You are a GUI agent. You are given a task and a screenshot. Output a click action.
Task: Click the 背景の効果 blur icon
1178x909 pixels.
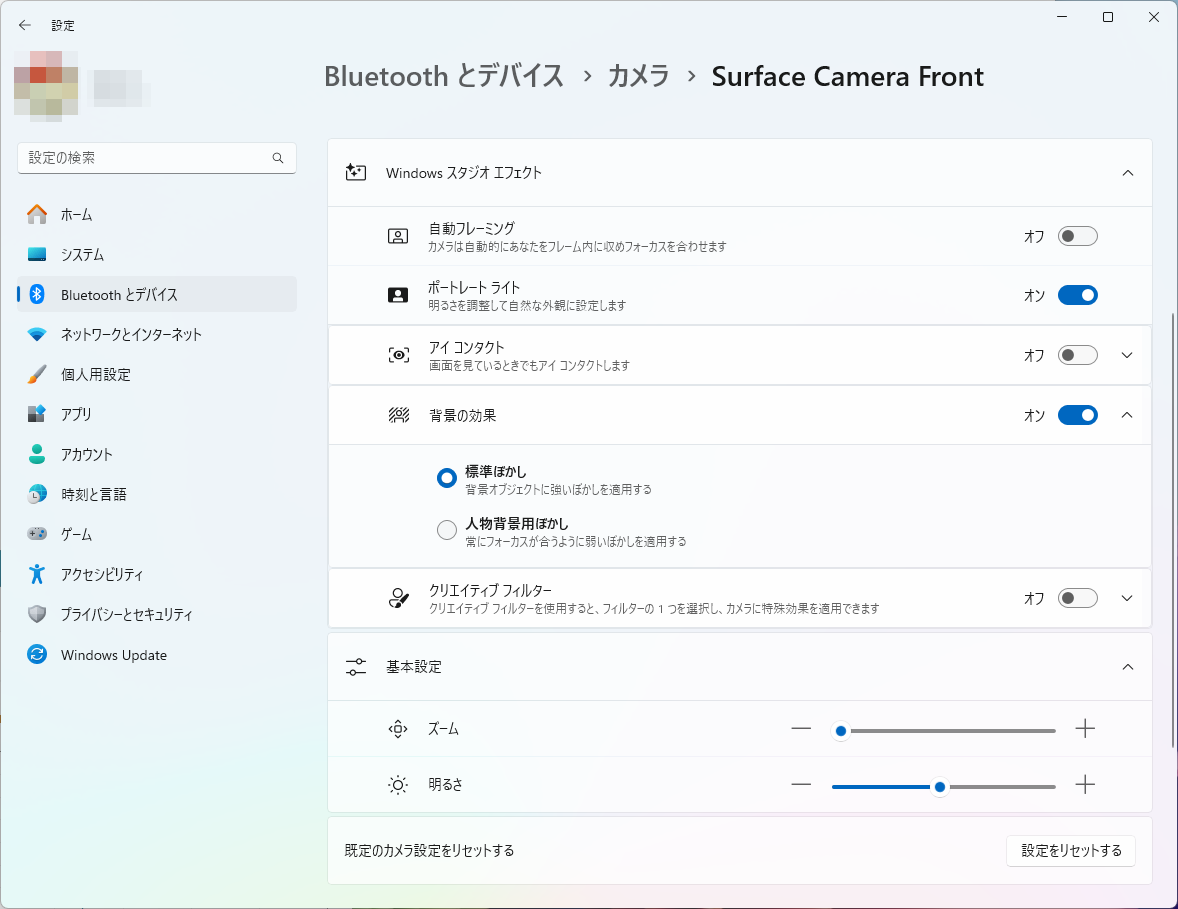click(399, 415)
